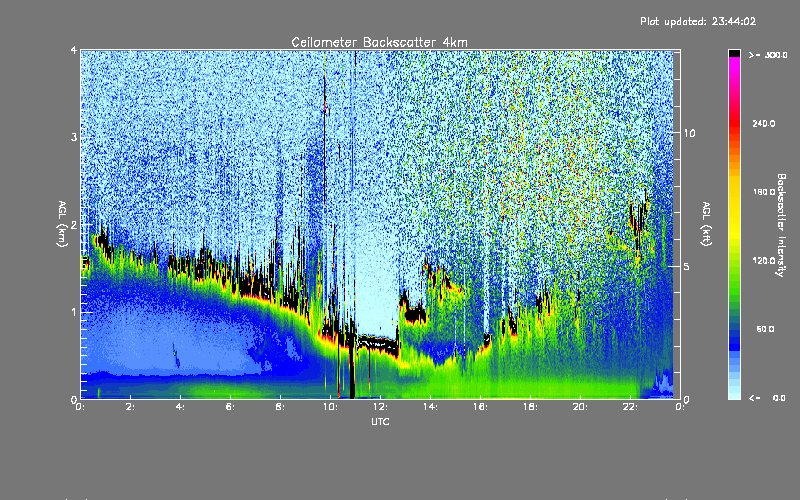The height and width of the screenshot is (500, 800).
Task: Click the "120.0" colorbar value
Action: pos(764,261)
